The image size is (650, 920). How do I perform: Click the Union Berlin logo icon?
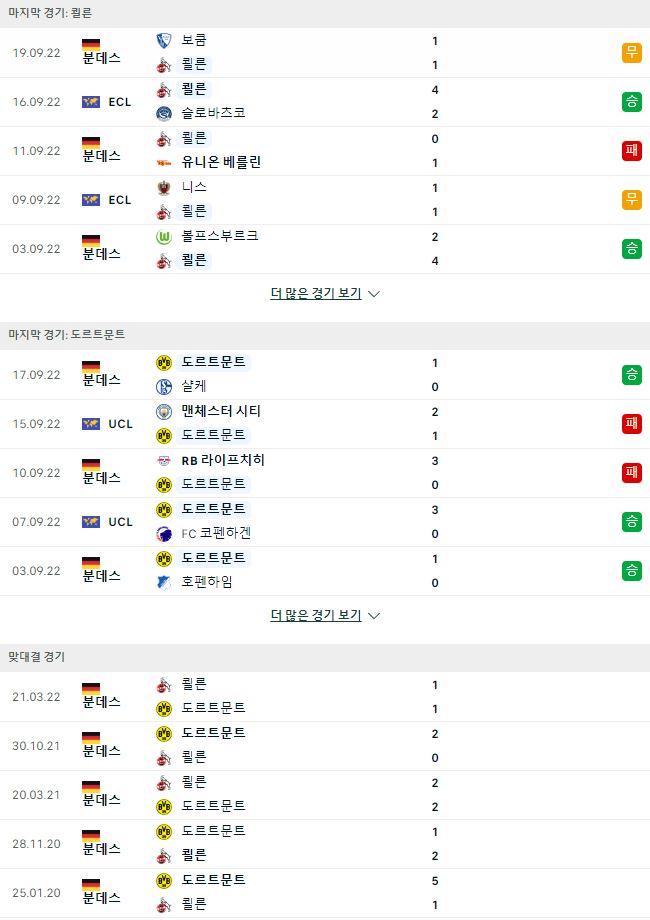[x=164, y=163]
